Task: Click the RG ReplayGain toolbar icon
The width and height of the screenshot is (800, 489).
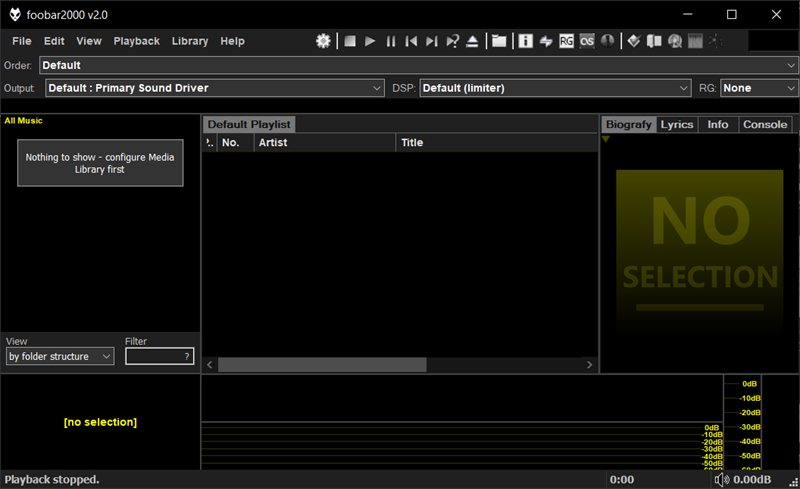Action: point(566,41)
